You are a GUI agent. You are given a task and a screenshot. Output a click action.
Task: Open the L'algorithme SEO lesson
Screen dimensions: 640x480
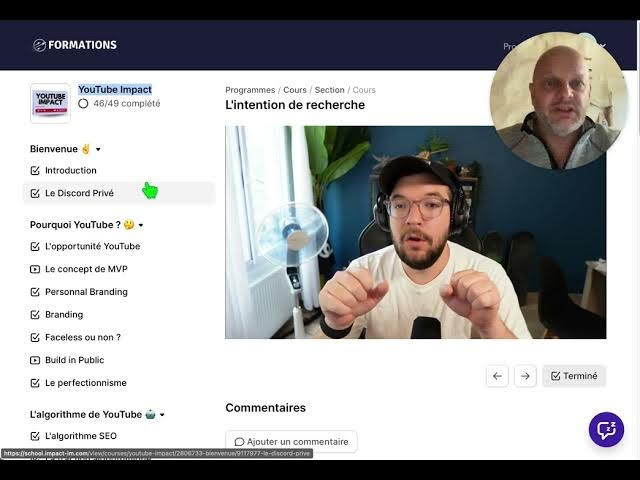click(81, 436)
